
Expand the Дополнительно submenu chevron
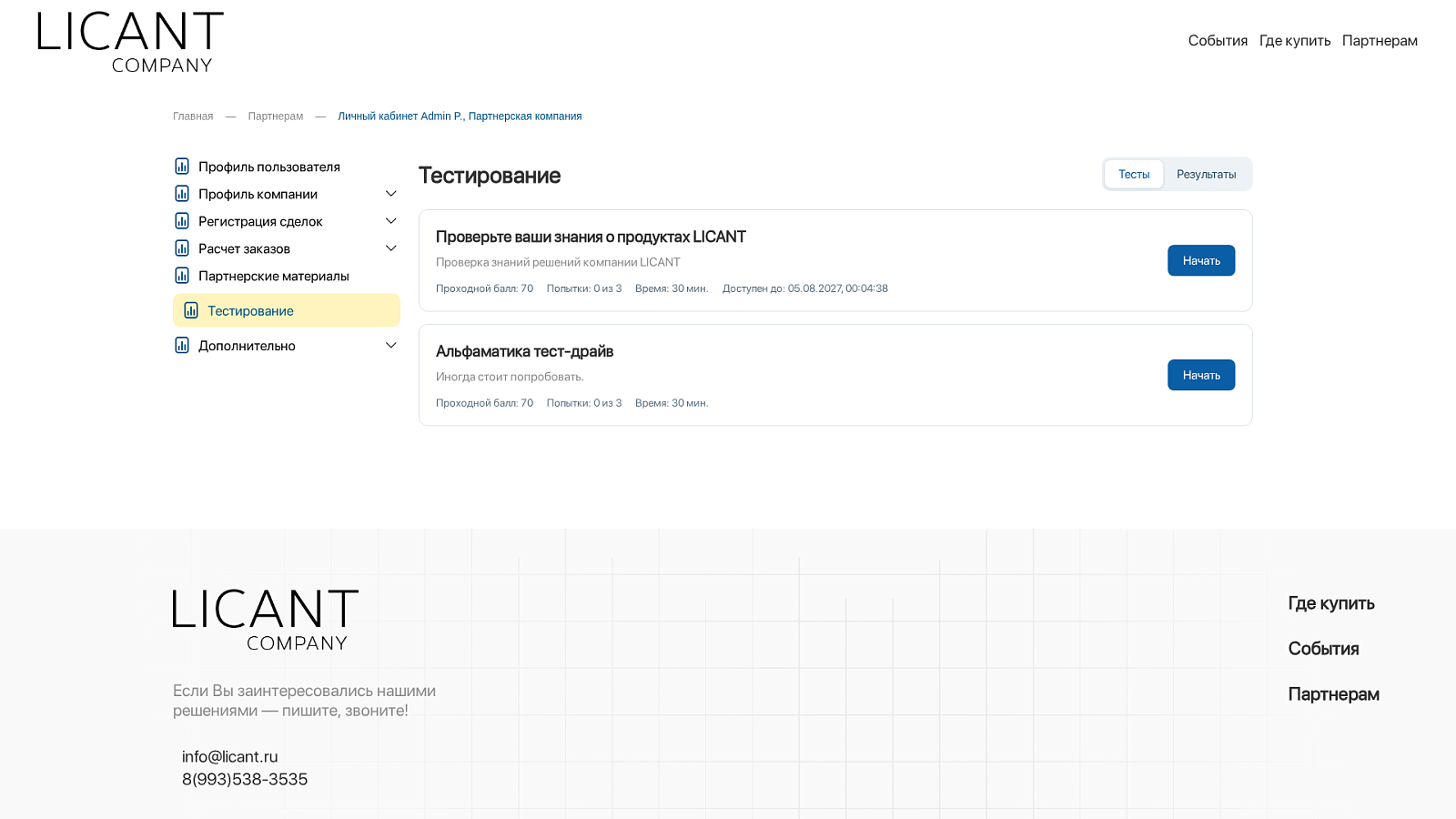(391, 346)
